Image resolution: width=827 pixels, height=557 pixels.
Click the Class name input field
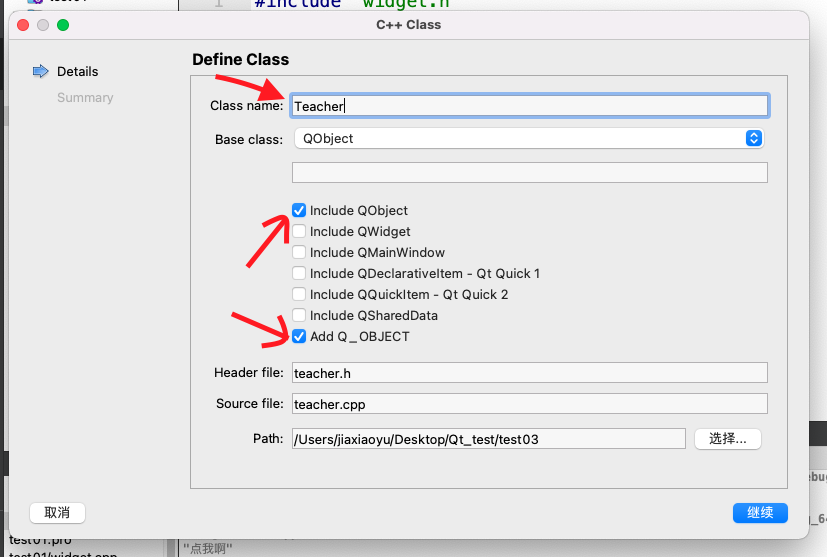(x=530, y=106)
